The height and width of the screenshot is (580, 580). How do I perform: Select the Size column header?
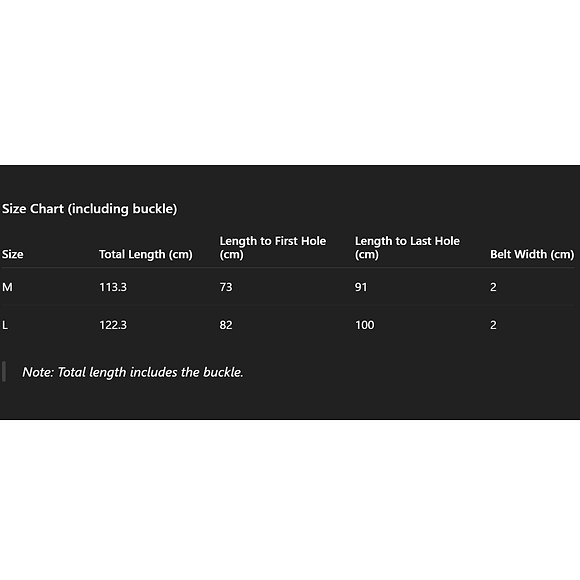tap(13, 254)
